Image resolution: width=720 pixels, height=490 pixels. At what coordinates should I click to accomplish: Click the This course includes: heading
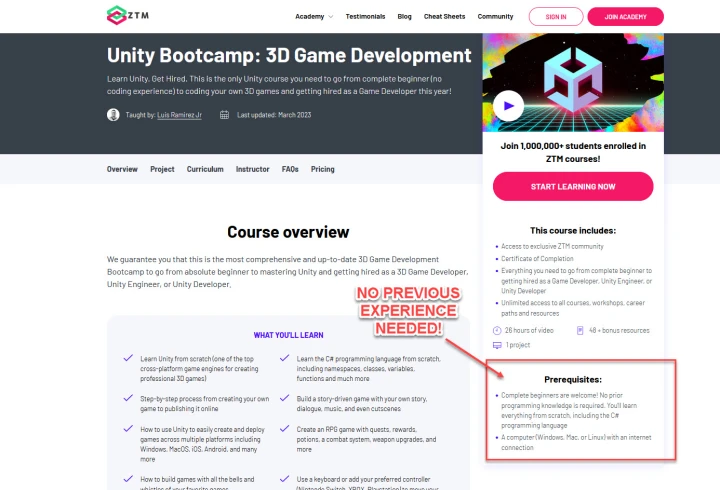pos(573,231)
